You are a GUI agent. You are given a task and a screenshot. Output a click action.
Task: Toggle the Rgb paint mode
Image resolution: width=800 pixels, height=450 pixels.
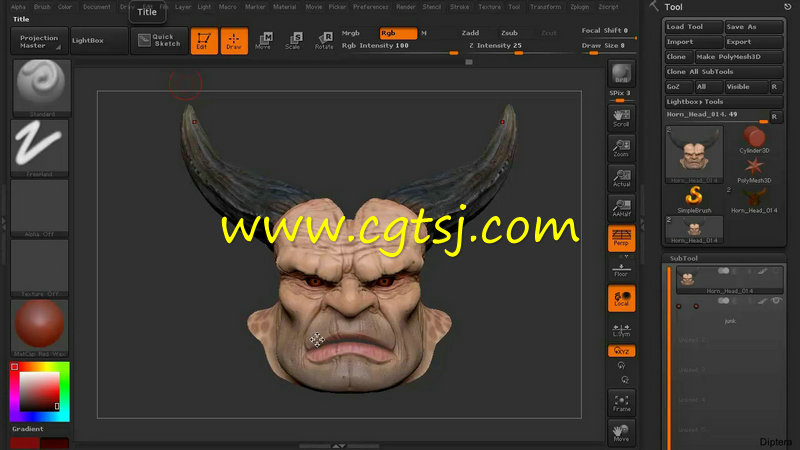(398, 33)
